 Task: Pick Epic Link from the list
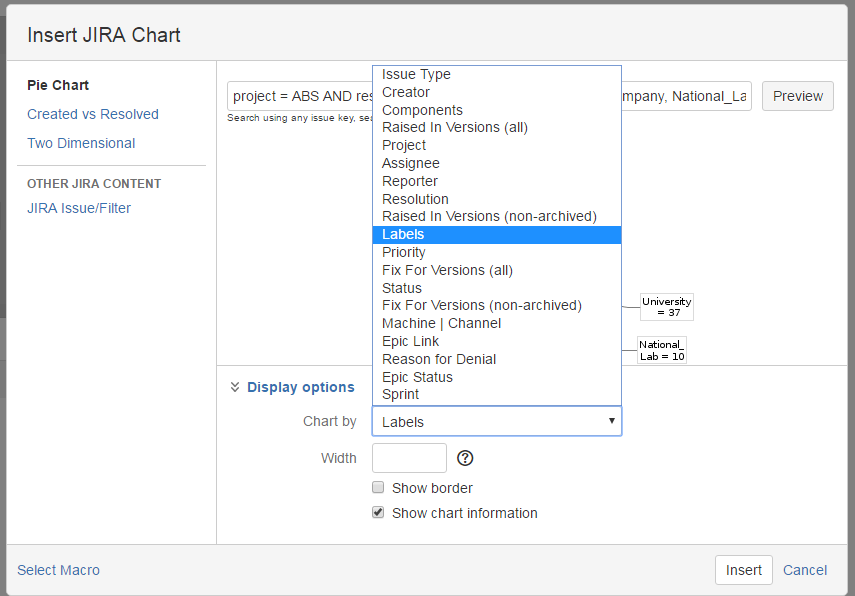point(497,341)
